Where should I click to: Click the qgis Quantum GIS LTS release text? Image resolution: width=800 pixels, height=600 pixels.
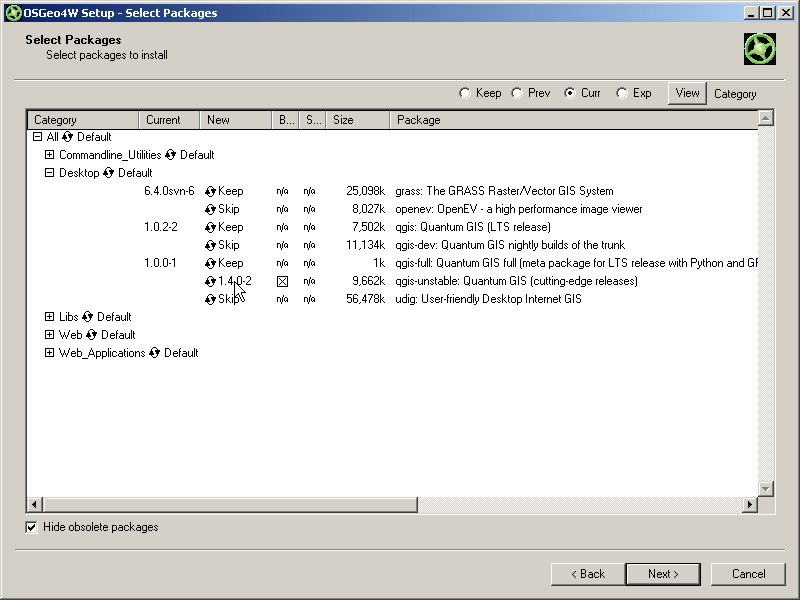coord(473,227)
